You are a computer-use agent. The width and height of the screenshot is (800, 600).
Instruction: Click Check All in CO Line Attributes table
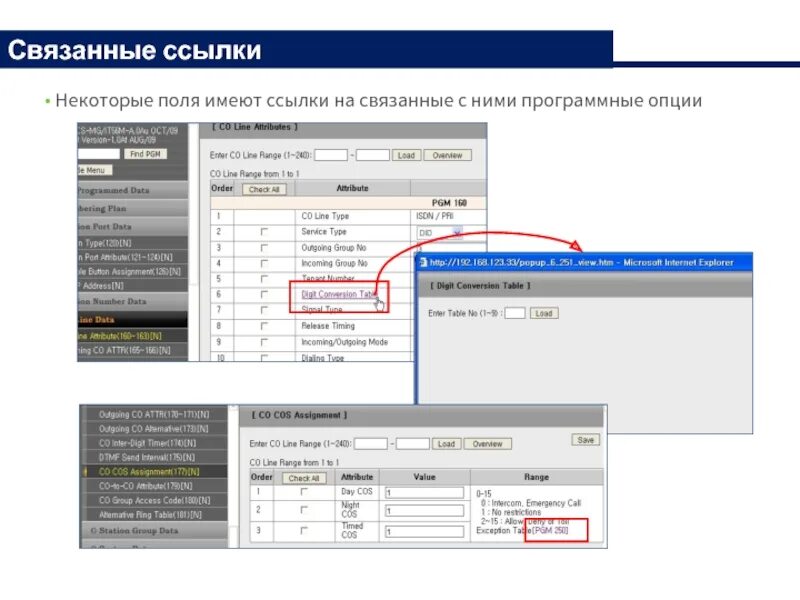pos(264,189)
